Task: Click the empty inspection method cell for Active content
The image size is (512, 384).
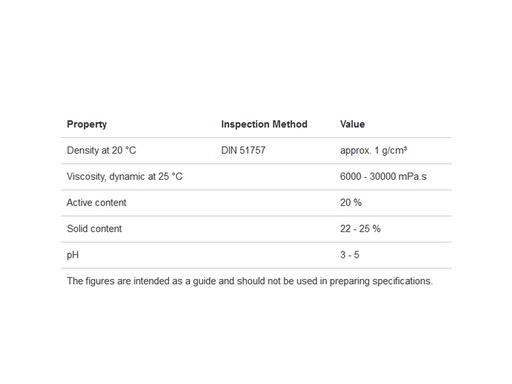Action: pos(275,203)
